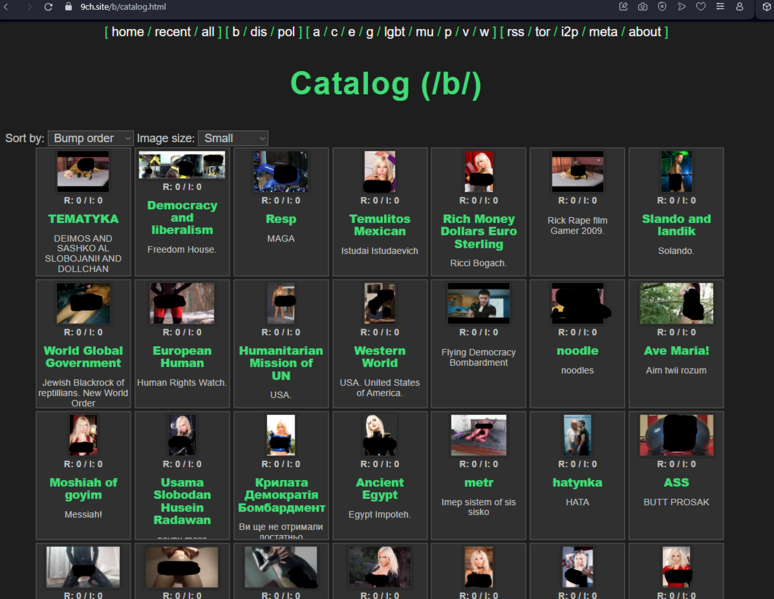
Task: Open the profile account icon
Action: [x=739, y=6]
